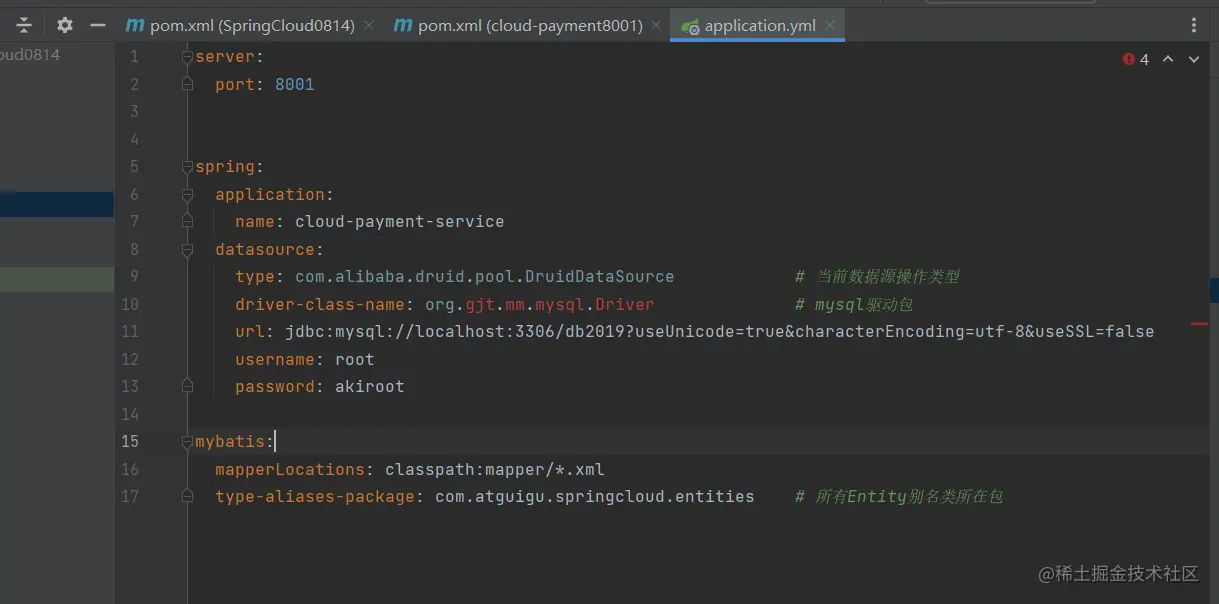Screen dimensions: 1219x604
Task: Open project panel settings gear
Action: pyautogui.click(x=64, y=26)
